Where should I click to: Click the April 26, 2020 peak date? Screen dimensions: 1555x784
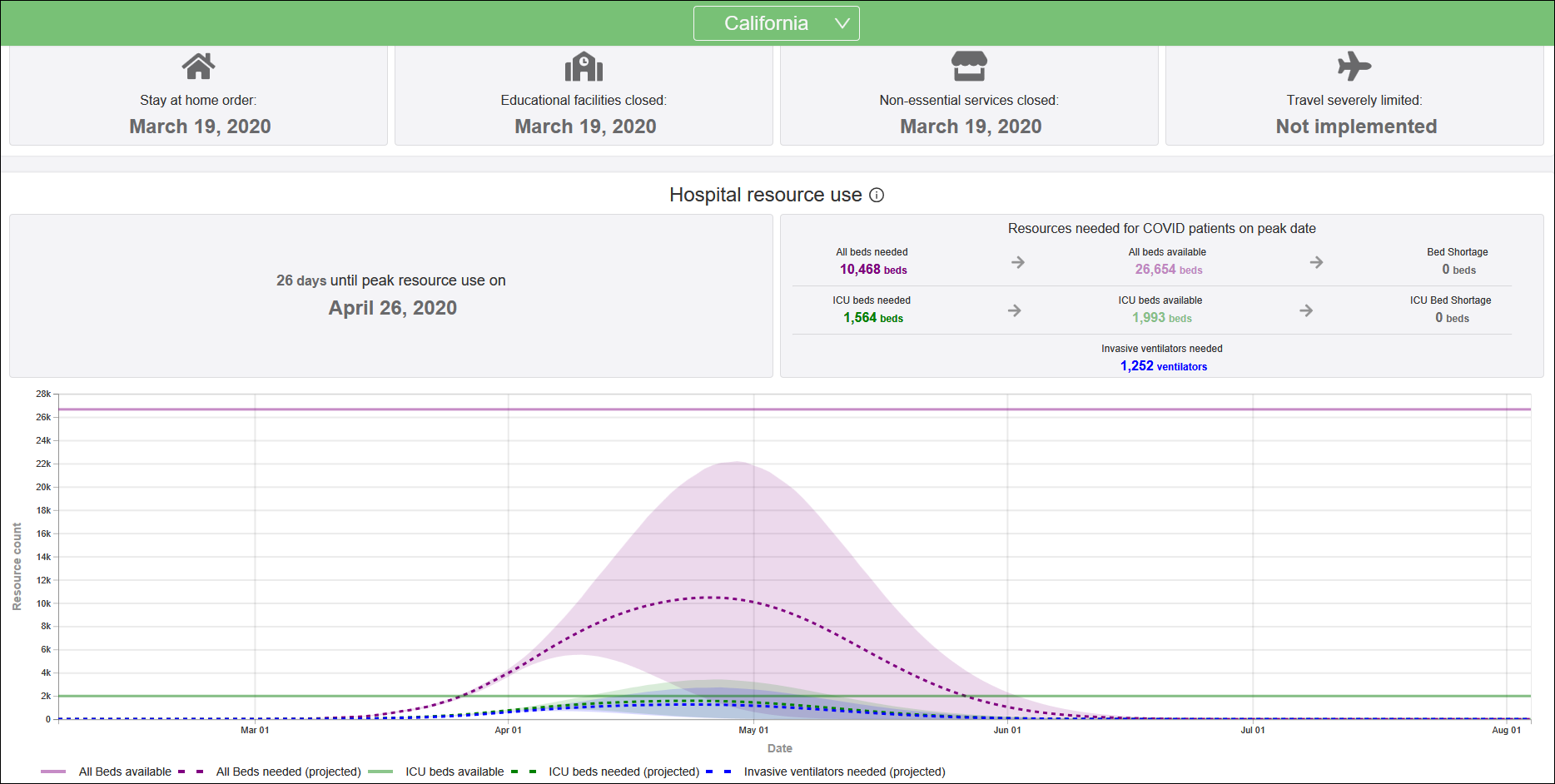coord(392,308)
